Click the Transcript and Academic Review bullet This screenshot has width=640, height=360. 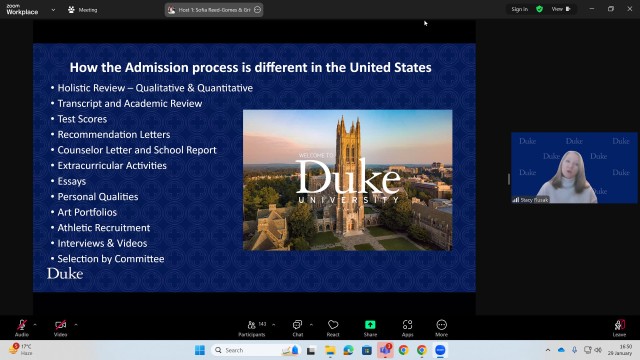130,104
